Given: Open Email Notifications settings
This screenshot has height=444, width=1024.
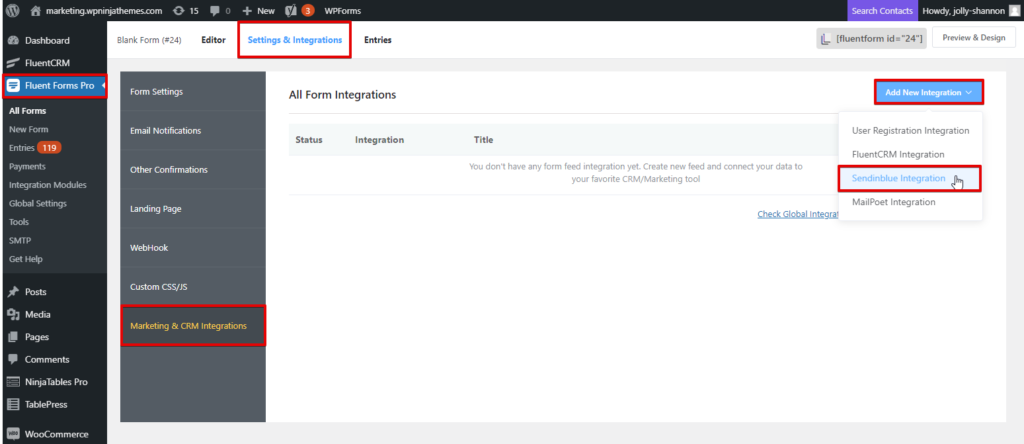Looking at the screenshot, I should point(193,131).
